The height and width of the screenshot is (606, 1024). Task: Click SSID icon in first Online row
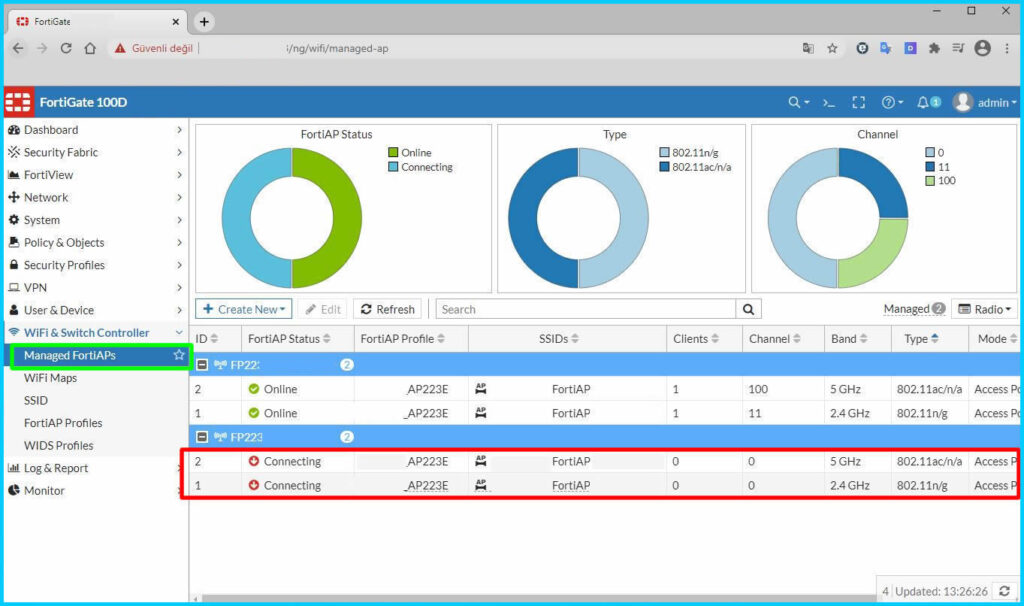pos(481,389)
